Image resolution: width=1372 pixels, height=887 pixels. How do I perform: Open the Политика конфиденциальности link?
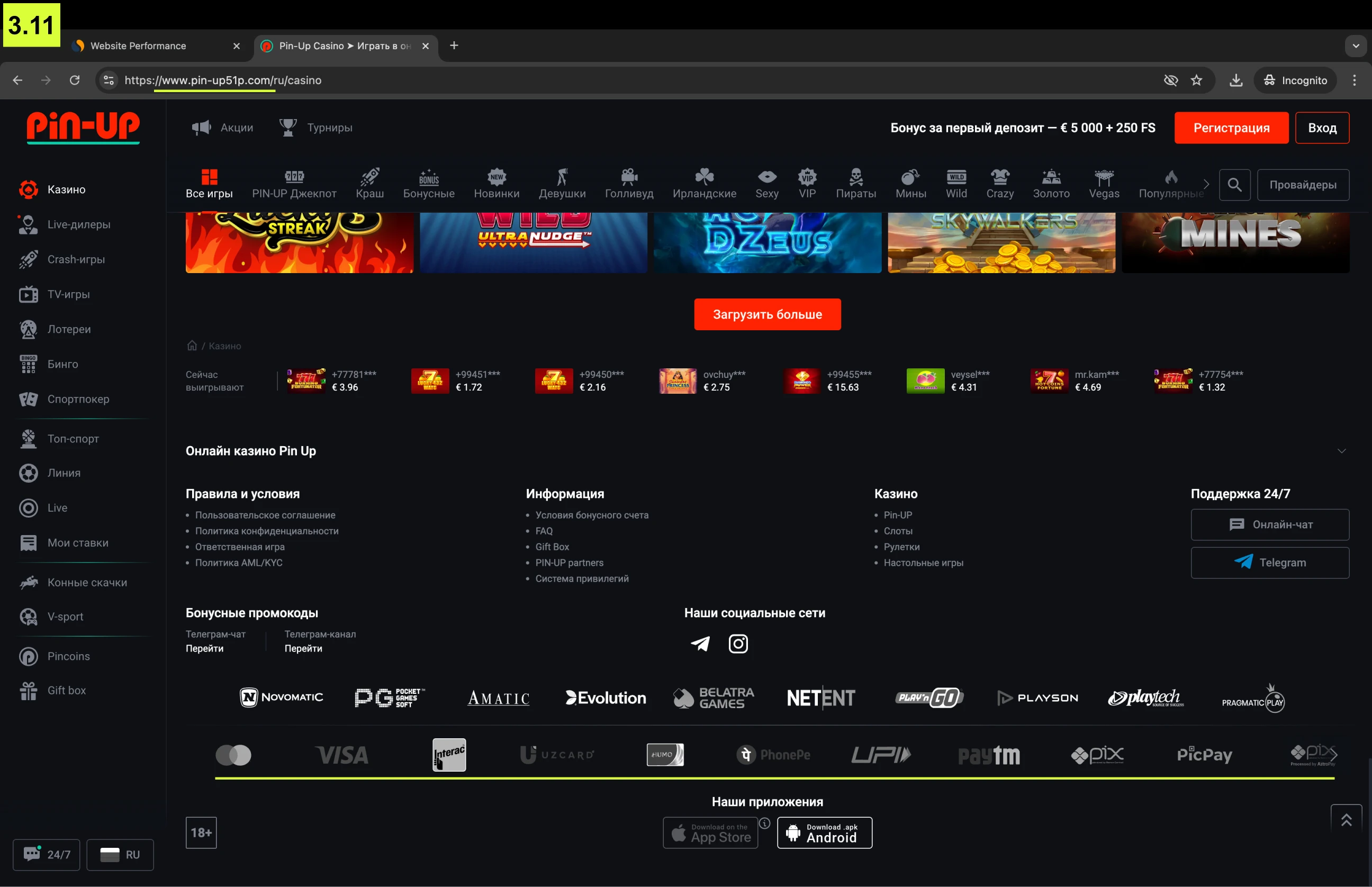click(x=267, y=531)
